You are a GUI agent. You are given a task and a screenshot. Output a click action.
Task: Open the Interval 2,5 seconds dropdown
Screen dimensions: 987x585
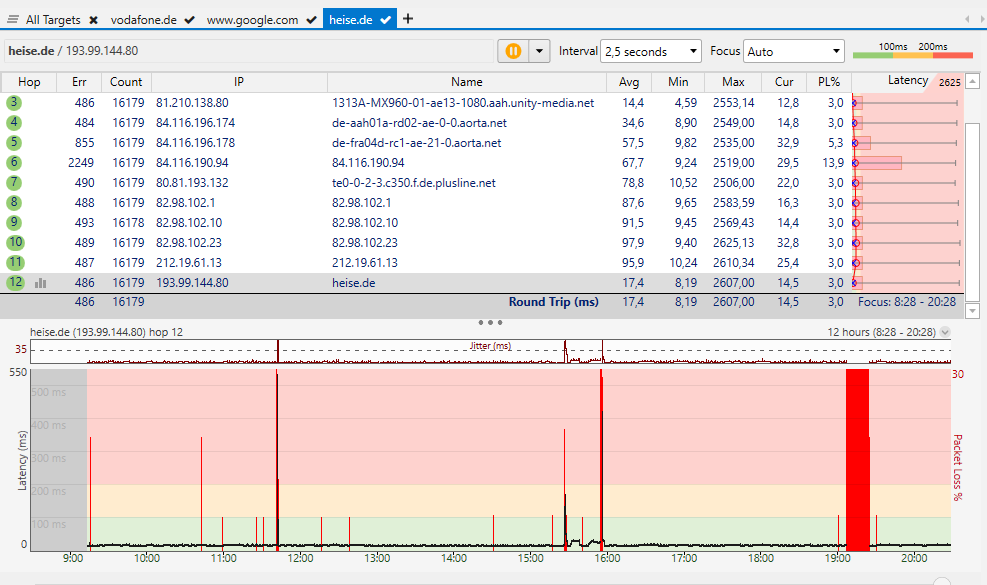tap(651, 51)
